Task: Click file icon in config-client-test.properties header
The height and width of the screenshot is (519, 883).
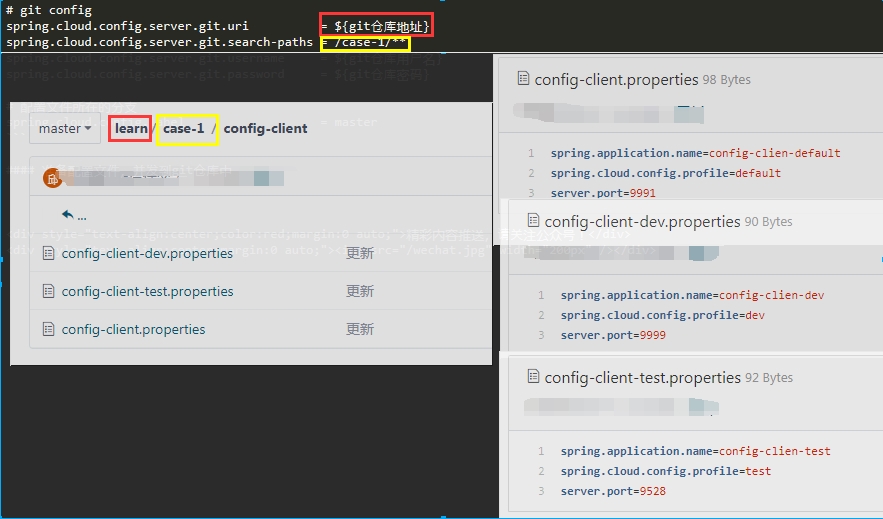Action: tap(533, 376)
